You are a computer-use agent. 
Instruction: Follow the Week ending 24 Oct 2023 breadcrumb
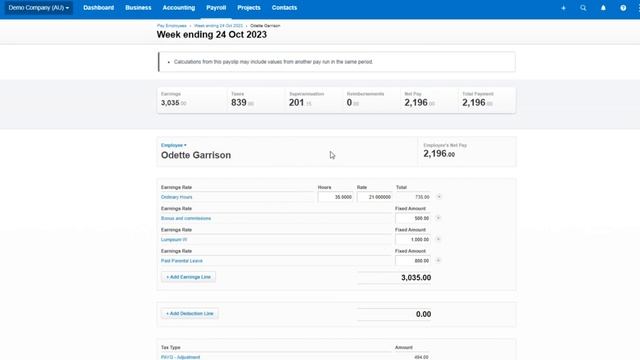(x=218, y=26)
